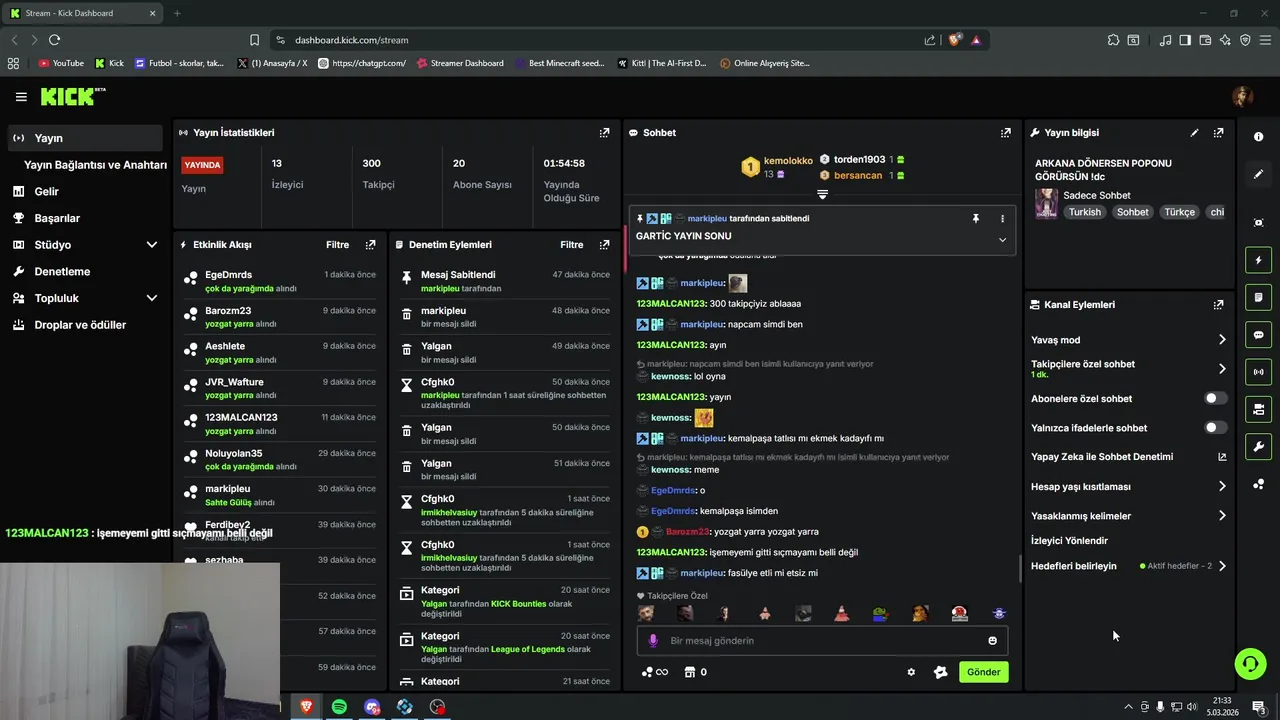This screenshot has width=1280, height=720.
Task: Open the Filtre option in Etkinlik Akışı
Action: (x=337, y=244)
